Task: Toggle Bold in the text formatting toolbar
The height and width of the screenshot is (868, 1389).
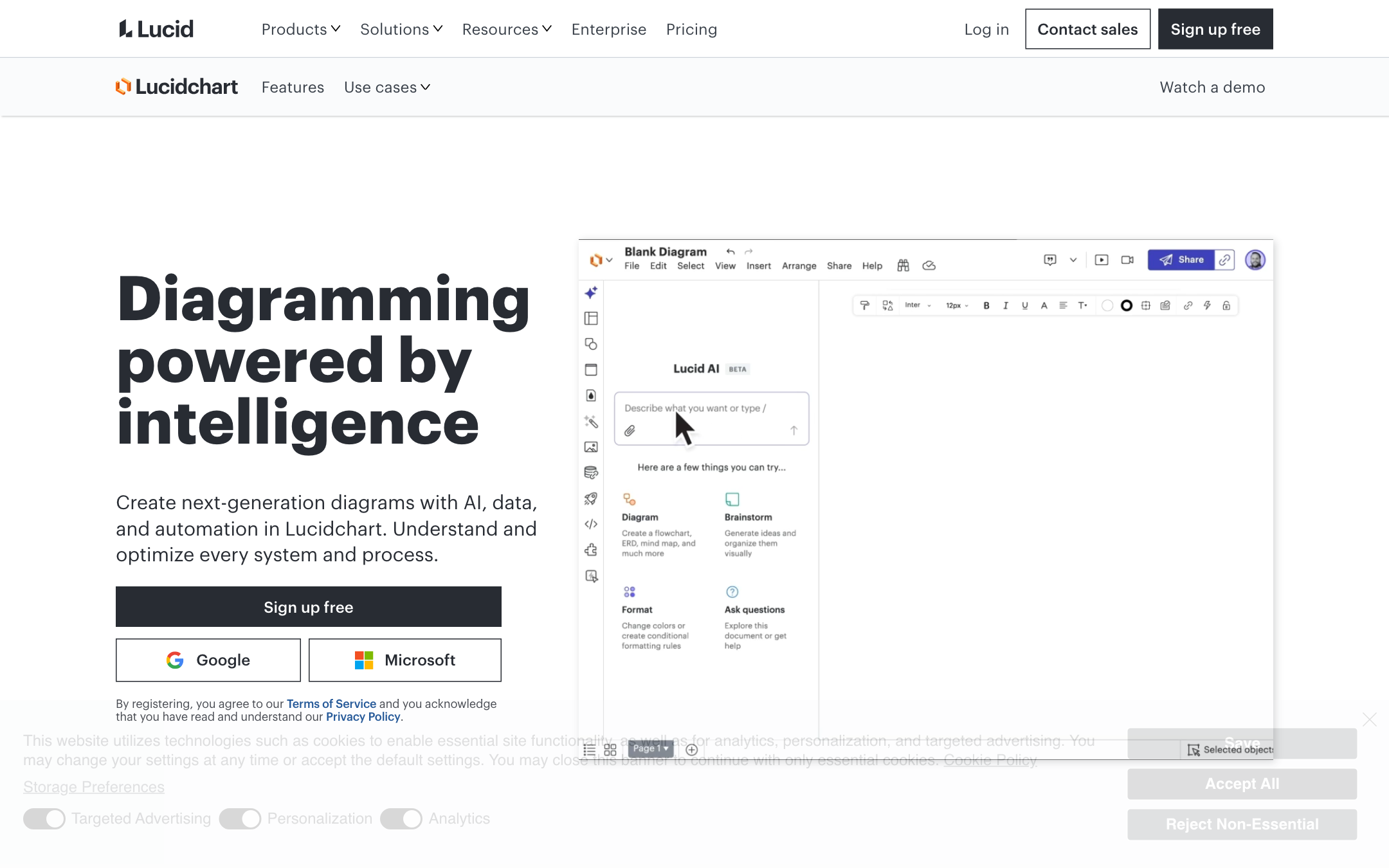Action: (x=986, y=305)
